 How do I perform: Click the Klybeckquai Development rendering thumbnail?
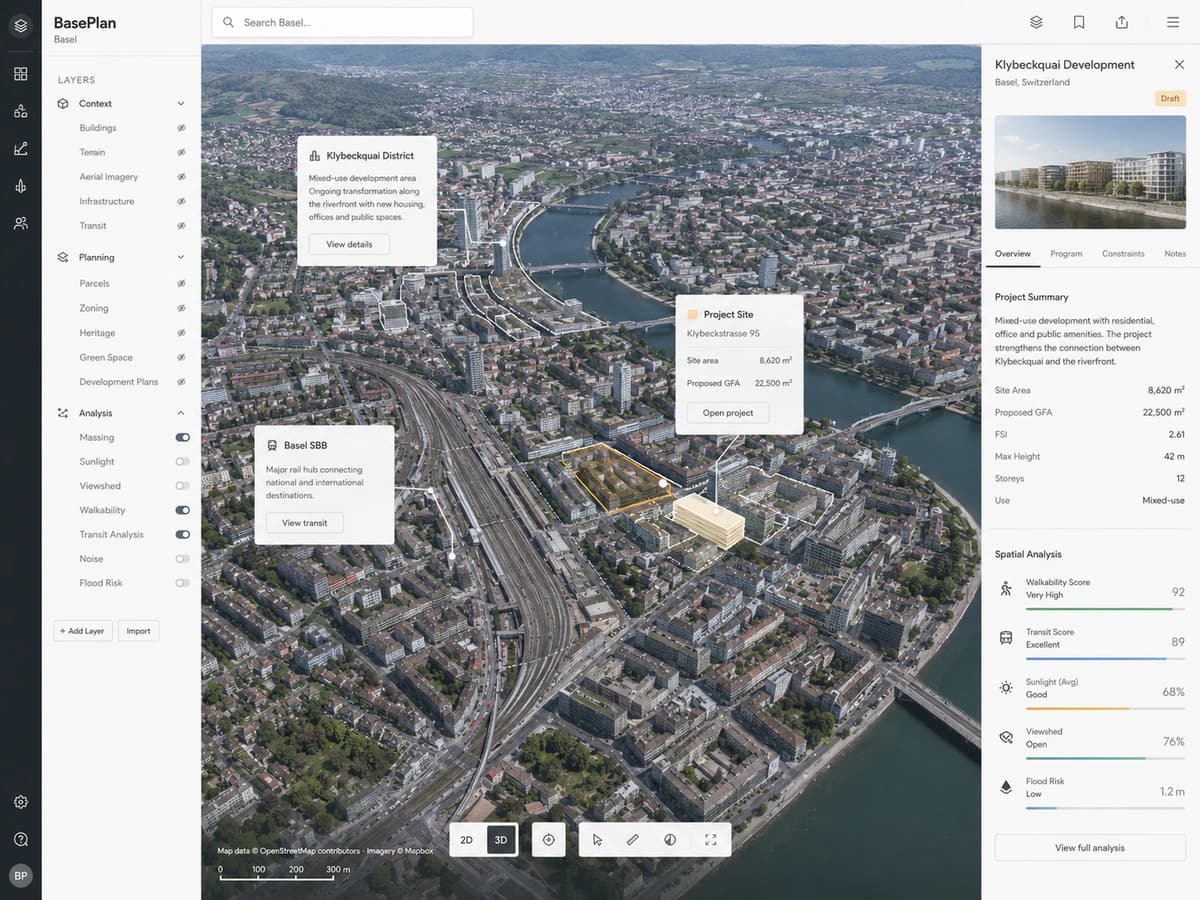(1090, 172)
